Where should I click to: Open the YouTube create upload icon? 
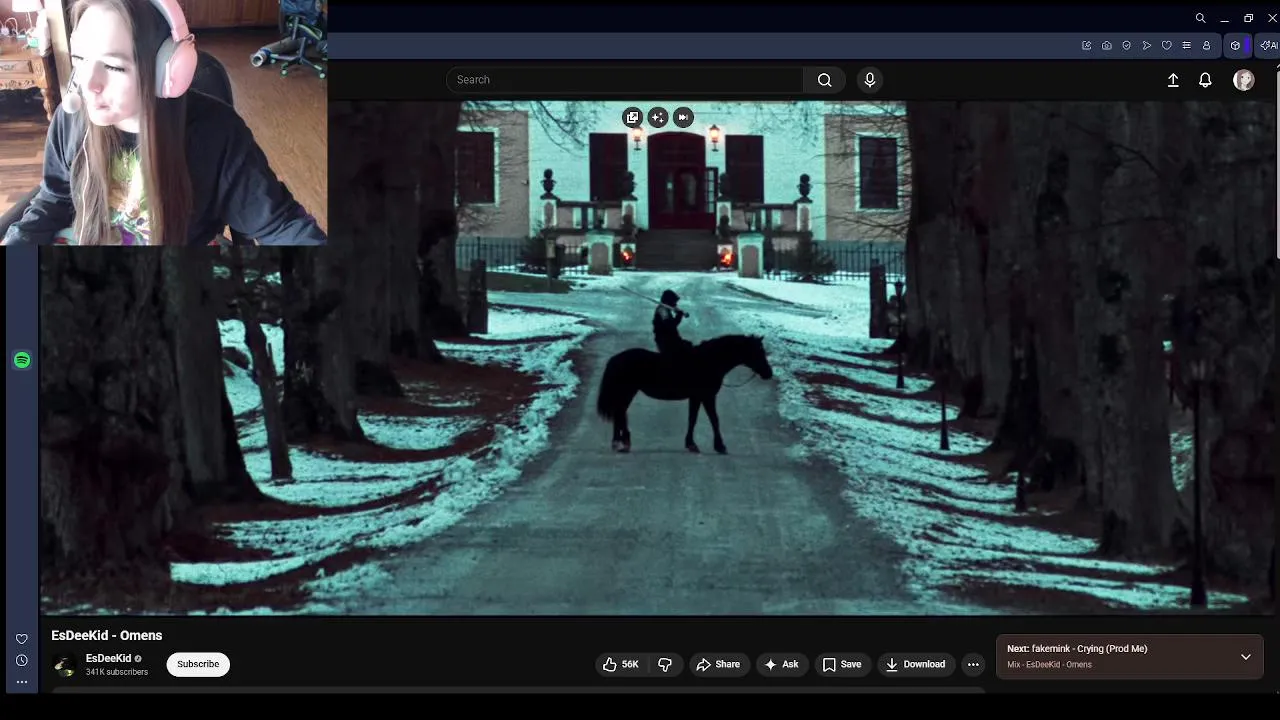[x=1173, y=80]
